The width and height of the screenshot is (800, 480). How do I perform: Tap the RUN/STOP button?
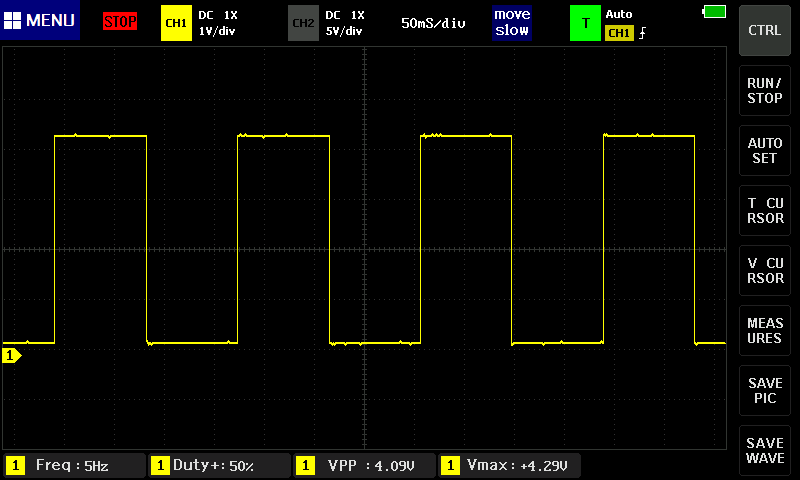pyautogui.click(x=765, y=90)
